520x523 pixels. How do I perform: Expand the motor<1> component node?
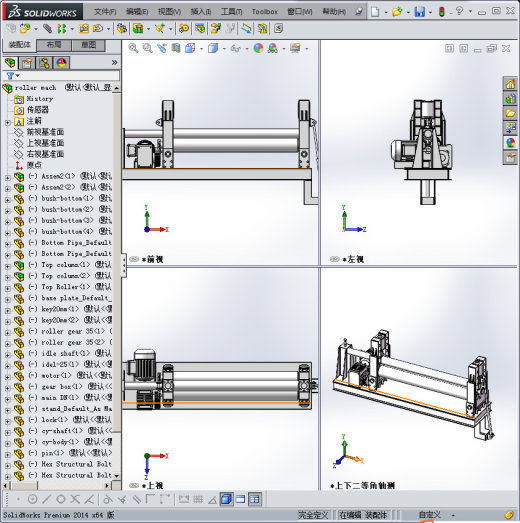8,377
